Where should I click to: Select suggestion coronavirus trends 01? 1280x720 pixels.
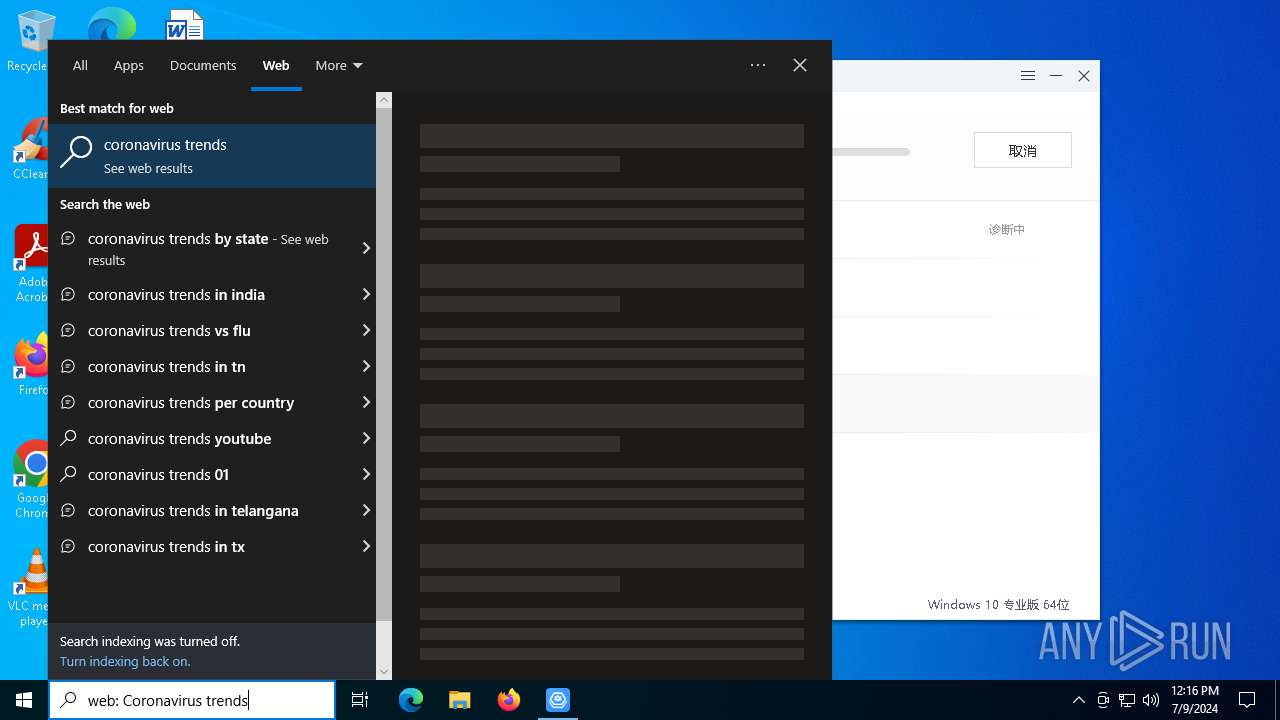pyautogui.click(x=202, y=474)
